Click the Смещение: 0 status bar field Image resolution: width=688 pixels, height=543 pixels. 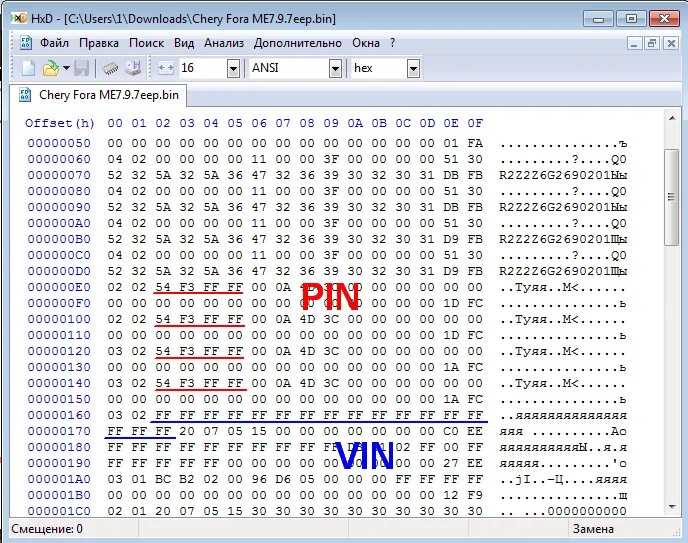click(47, 529)
